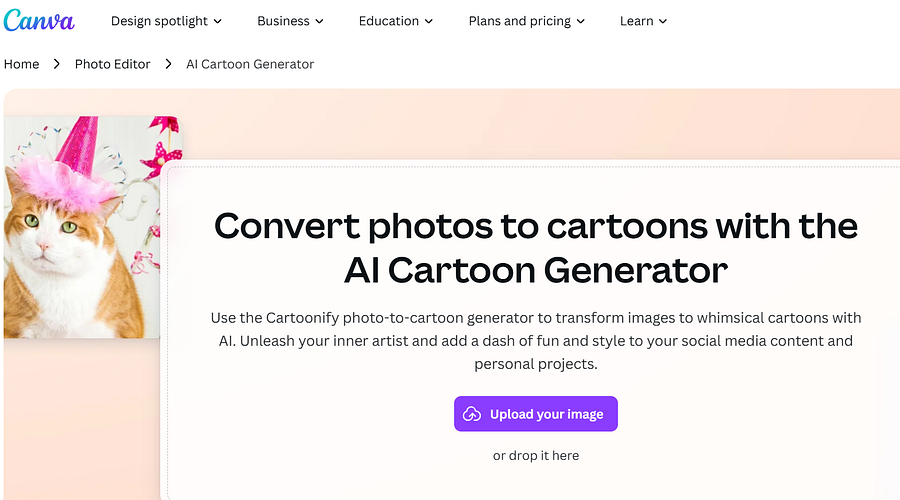Expand the Education dropdown chevron

(429, 21)
